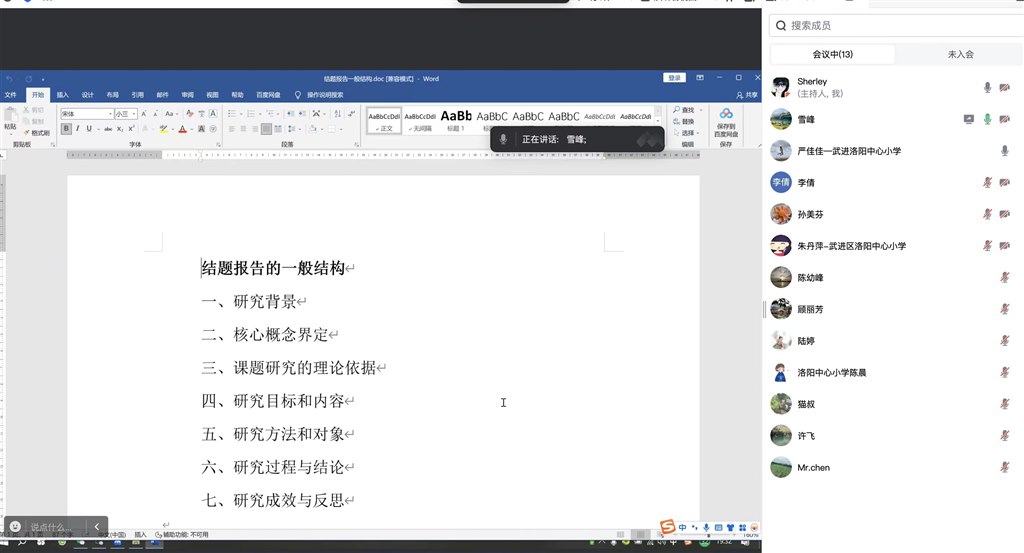Open the 选择 select dropdown
The image size is (1024, 553).
[x=687, y=133]
